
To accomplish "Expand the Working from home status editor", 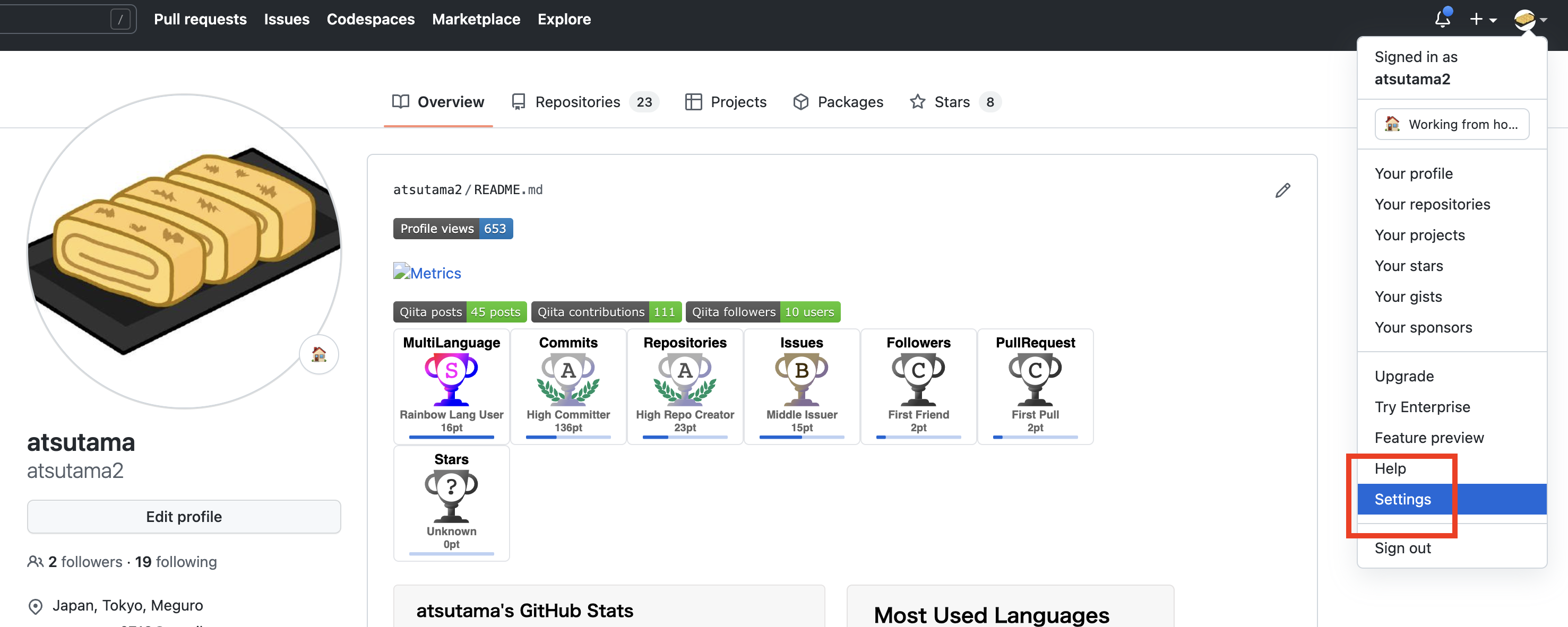I will pyautogui.click(x=1452, y=124).
